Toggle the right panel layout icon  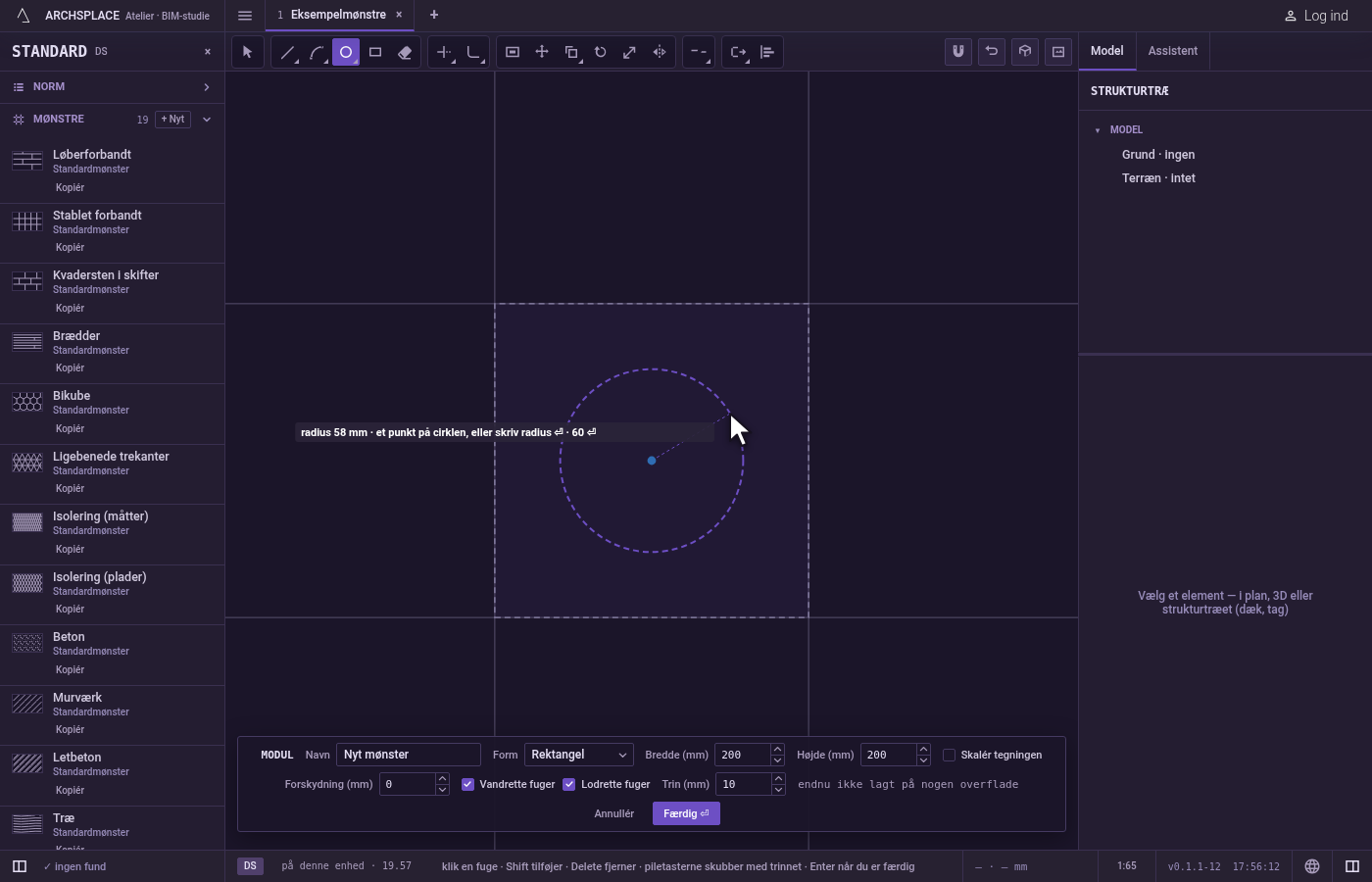click(x=1352, y=866)
